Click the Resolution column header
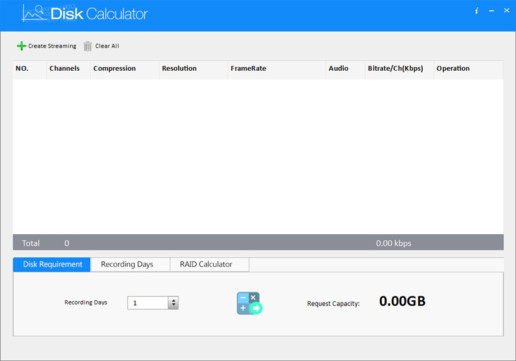 tap(179, 69)
